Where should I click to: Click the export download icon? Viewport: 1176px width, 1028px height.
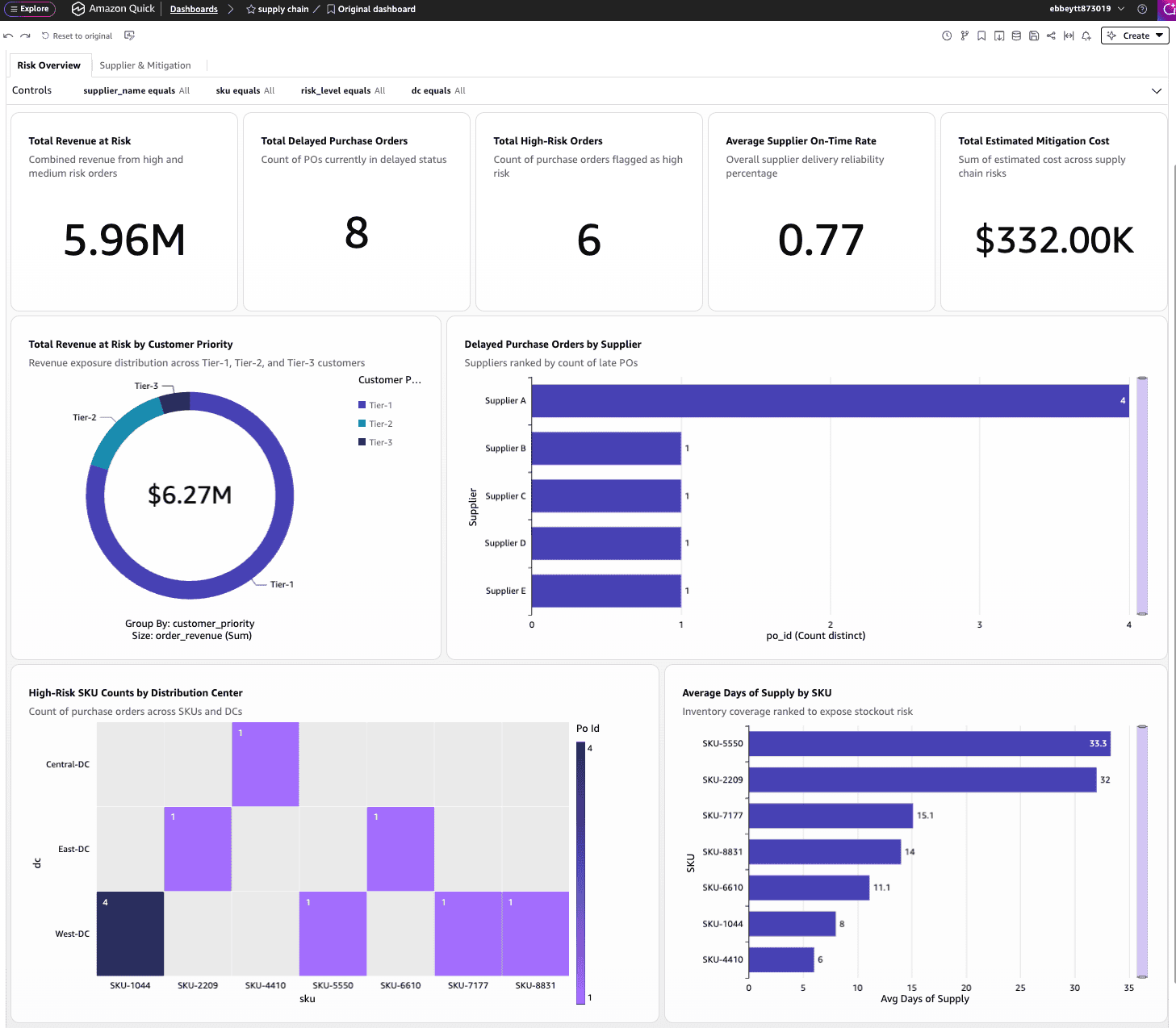tap(999, 36)
